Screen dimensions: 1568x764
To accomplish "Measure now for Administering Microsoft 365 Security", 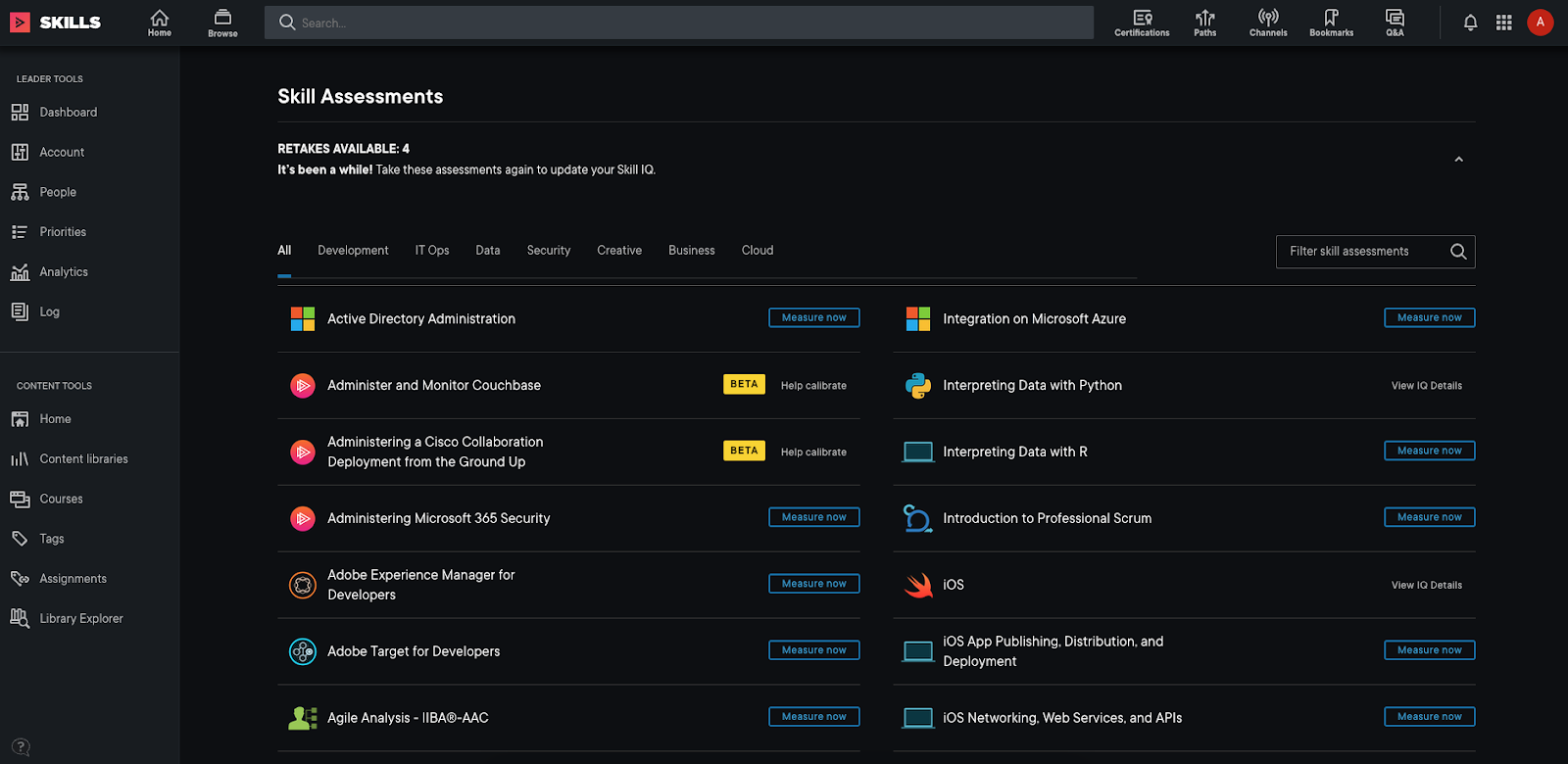I will click(x=814, y=517).
